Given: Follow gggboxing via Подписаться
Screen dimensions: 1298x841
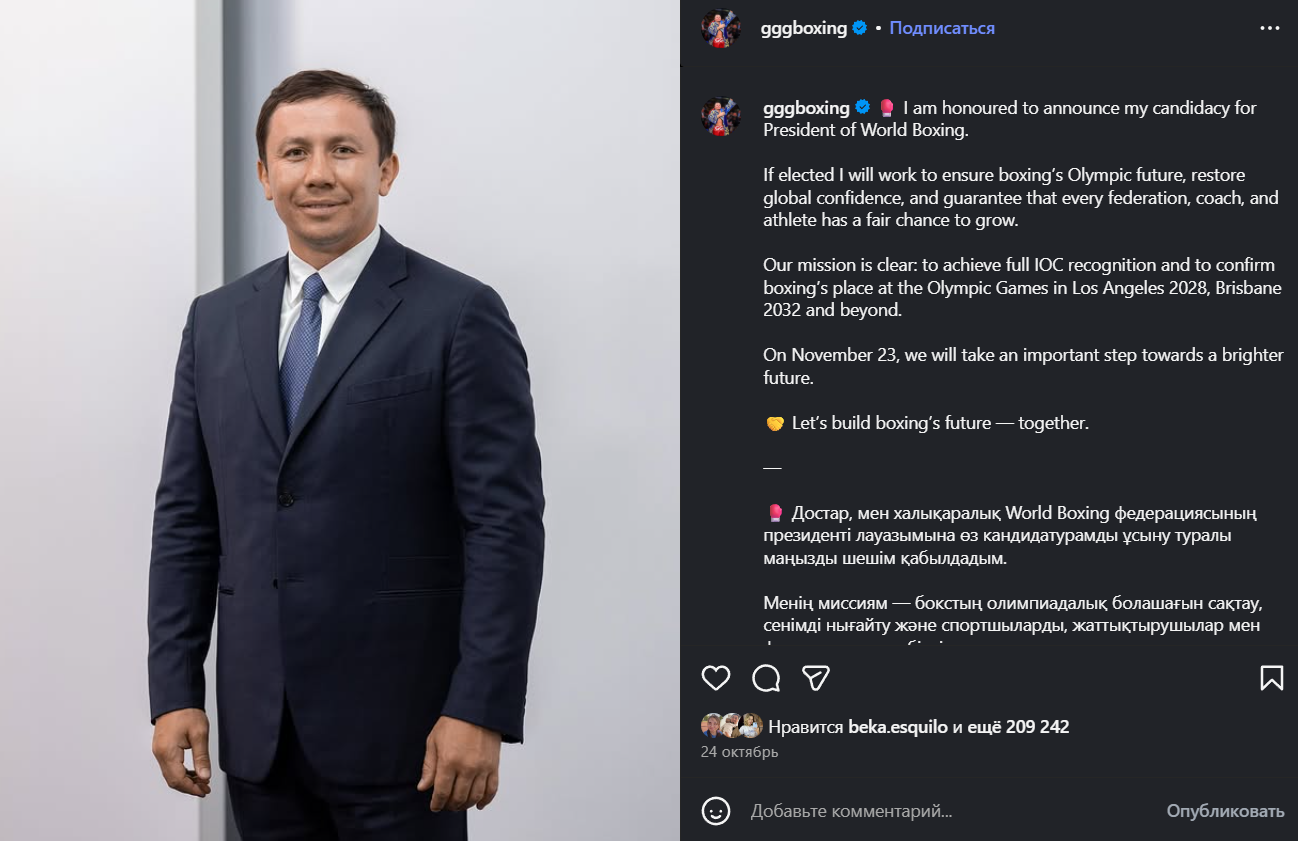Looking at the screenshot, I should click(x=942, y=28).
